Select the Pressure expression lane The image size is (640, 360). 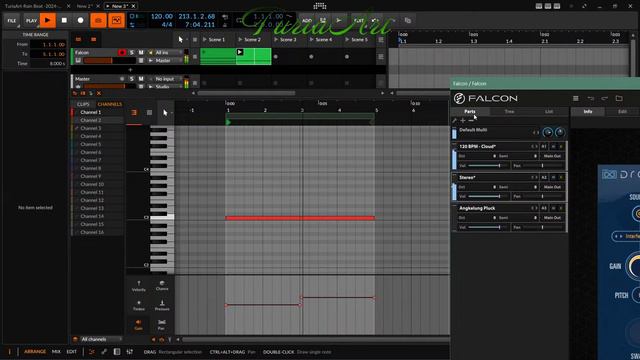tap(162, 305)
